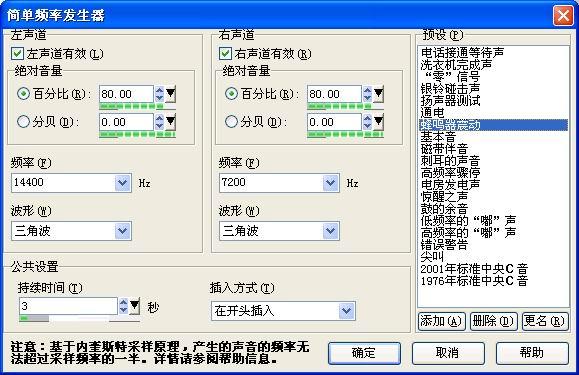Click left channel decibel field 0.00

click(126, 122)
